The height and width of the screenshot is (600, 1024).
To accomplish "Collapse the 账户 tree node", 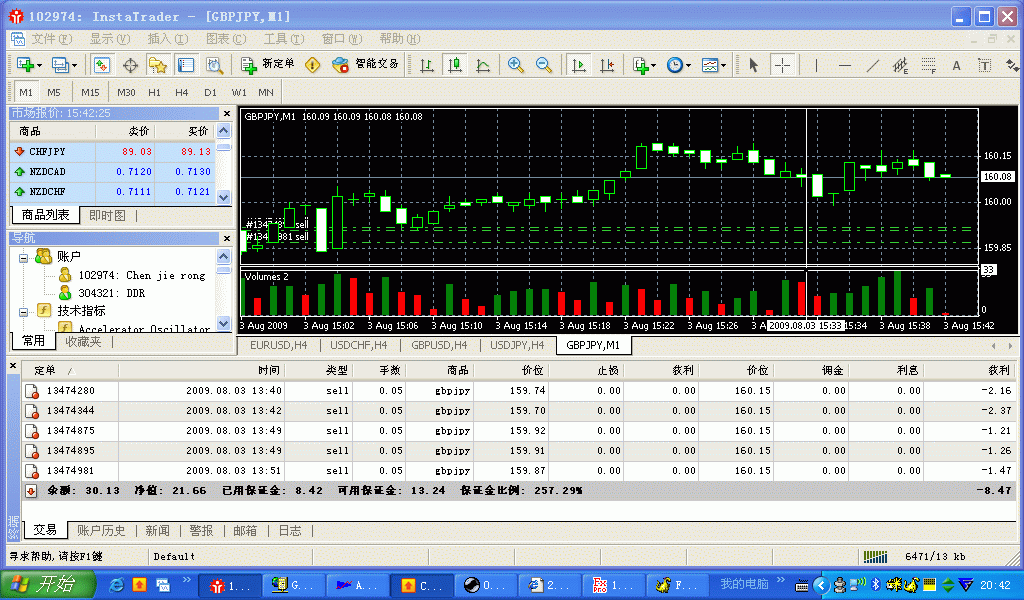I will tap(23, 257).
